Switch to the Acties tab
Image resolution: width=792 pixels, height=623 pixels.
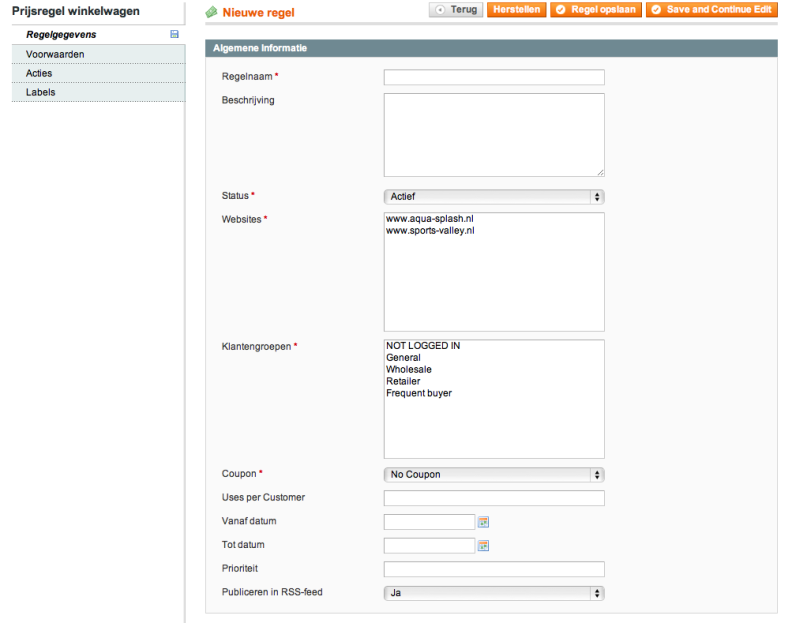click(39, 73)
